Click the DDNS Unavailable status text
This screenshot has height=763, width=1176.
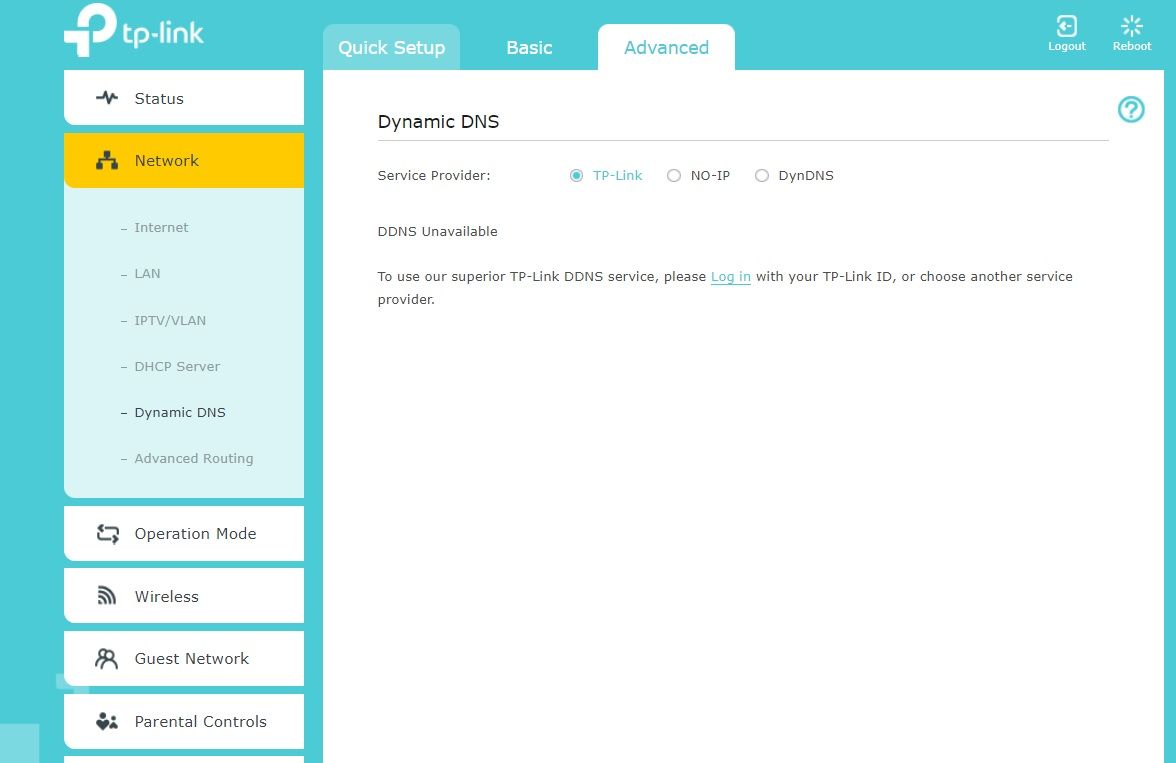click(437, 231)
